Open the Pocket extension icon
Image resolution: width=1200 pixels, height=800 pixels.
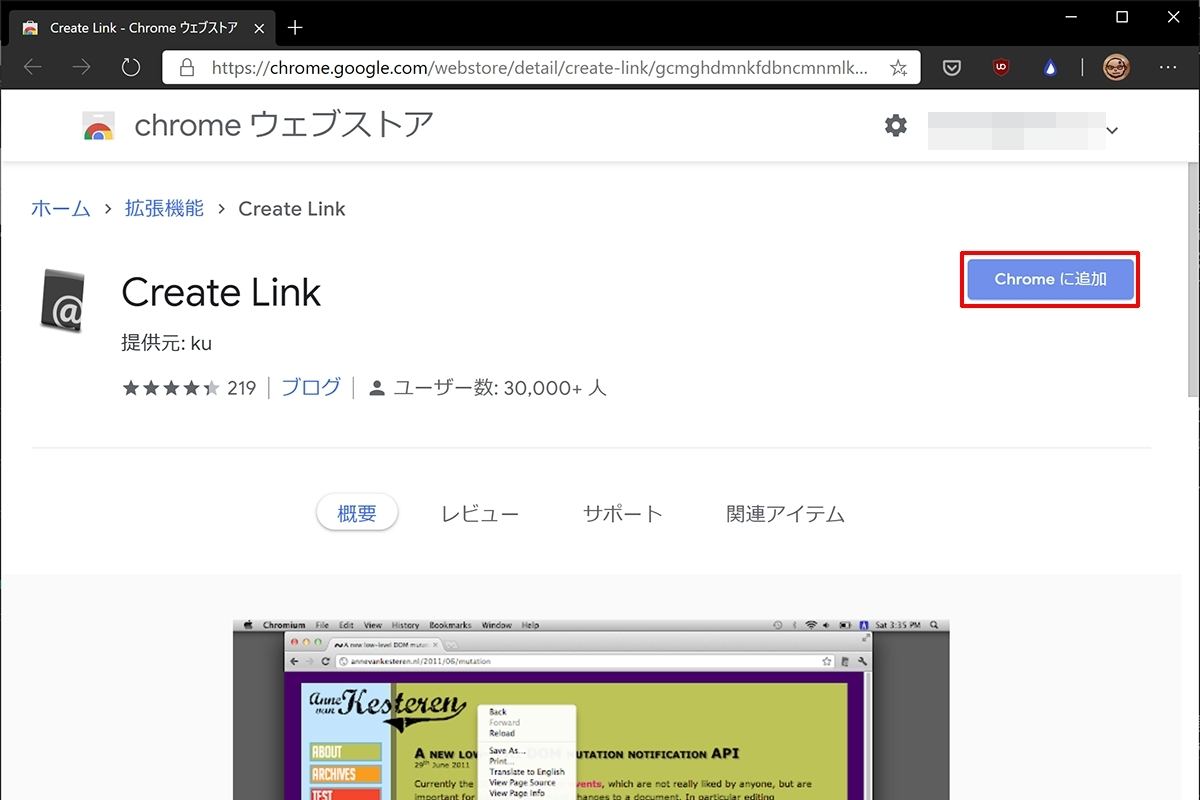(953, 67)
